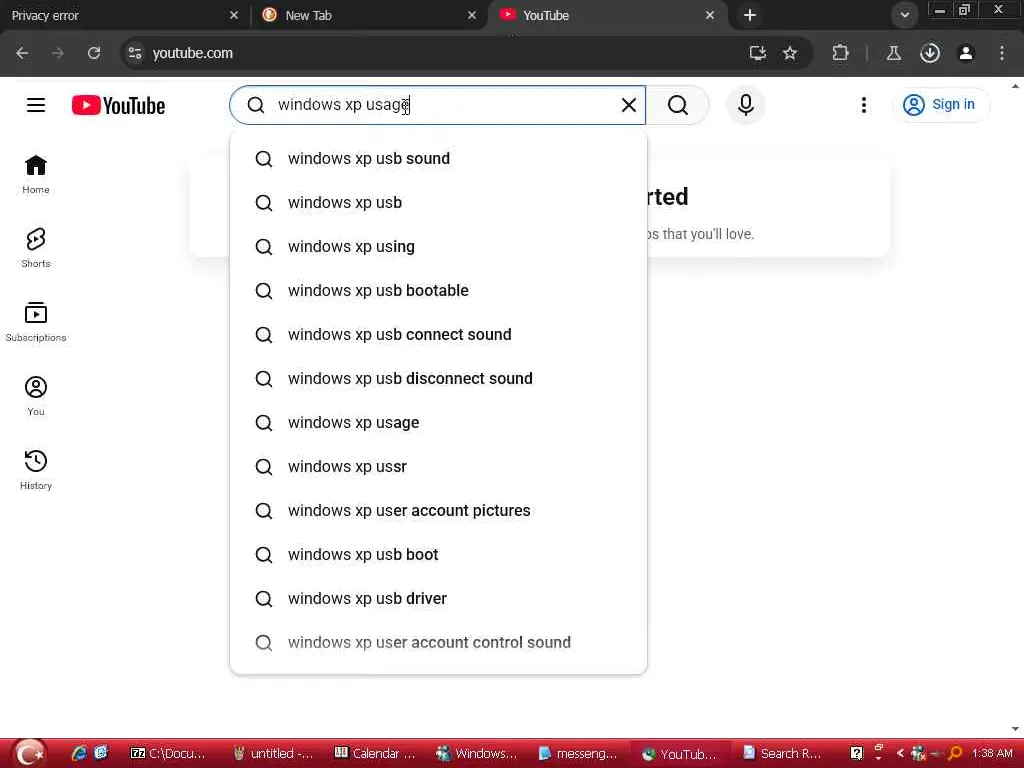Open Shorts in the sidebar

[x=36, y=248]
